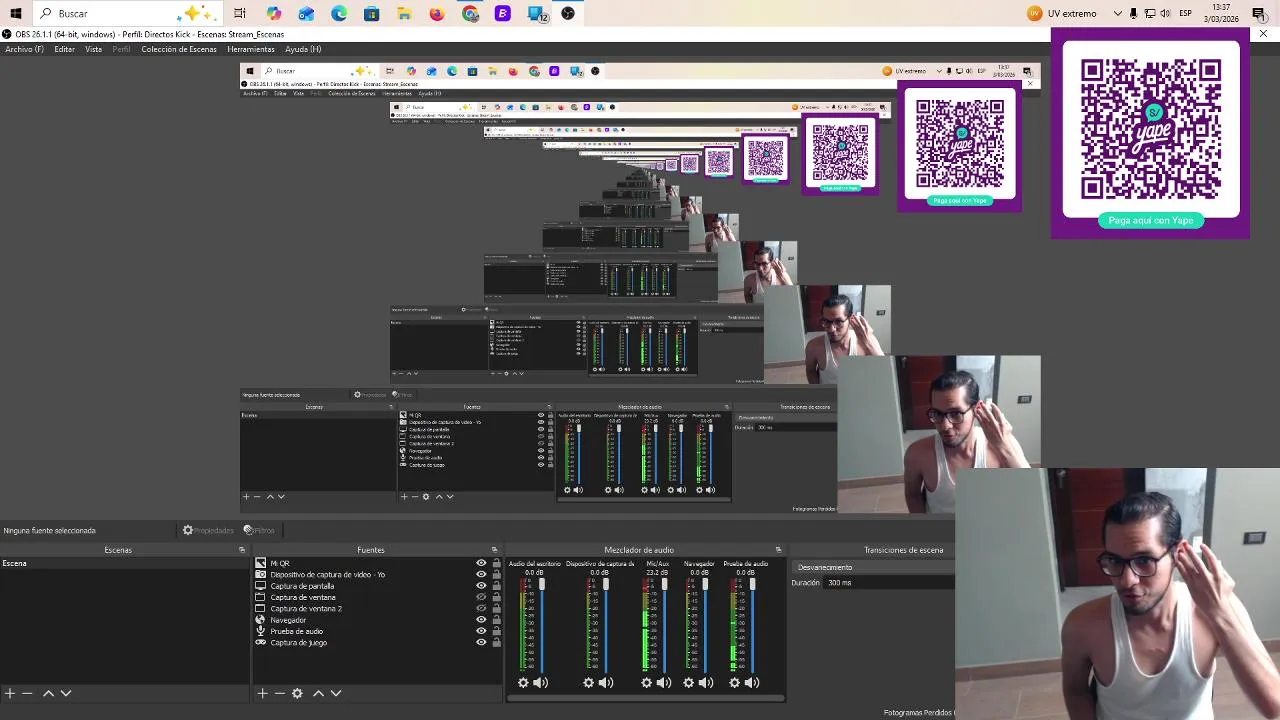This screenshot has width=1280, height=720.
Task: Mute the Mic/Aux speaker icon
Action: click(x=663, y=682)
